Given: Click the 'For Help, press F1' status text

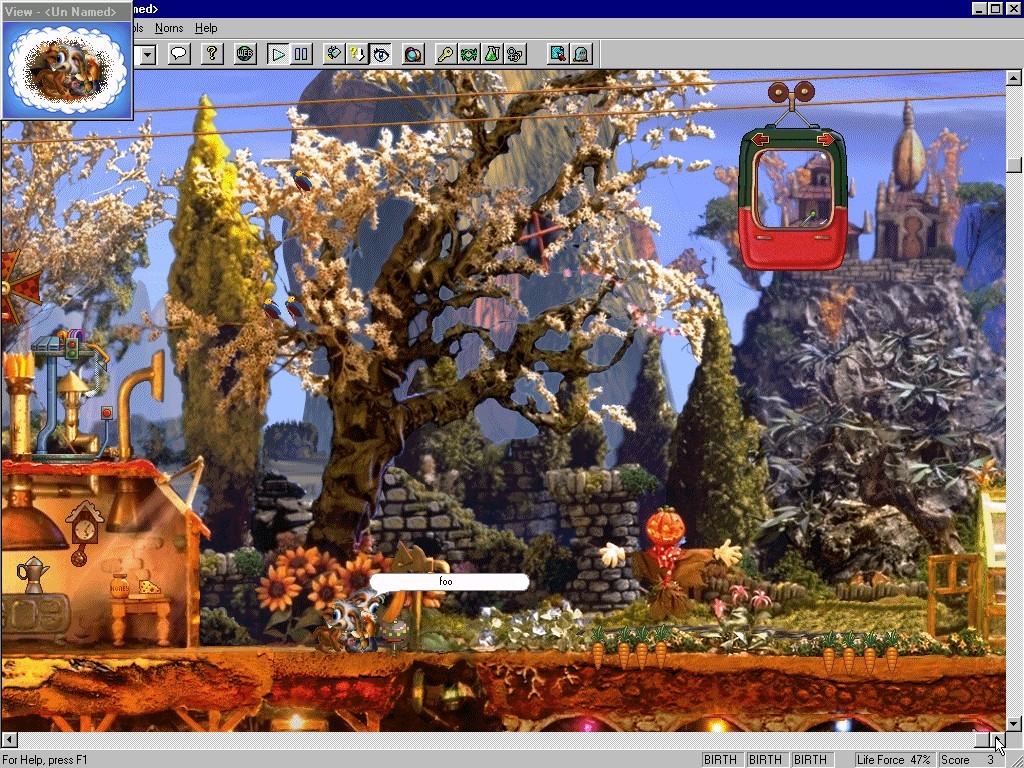Looking at the screenshot, I should tap(45, 760).
